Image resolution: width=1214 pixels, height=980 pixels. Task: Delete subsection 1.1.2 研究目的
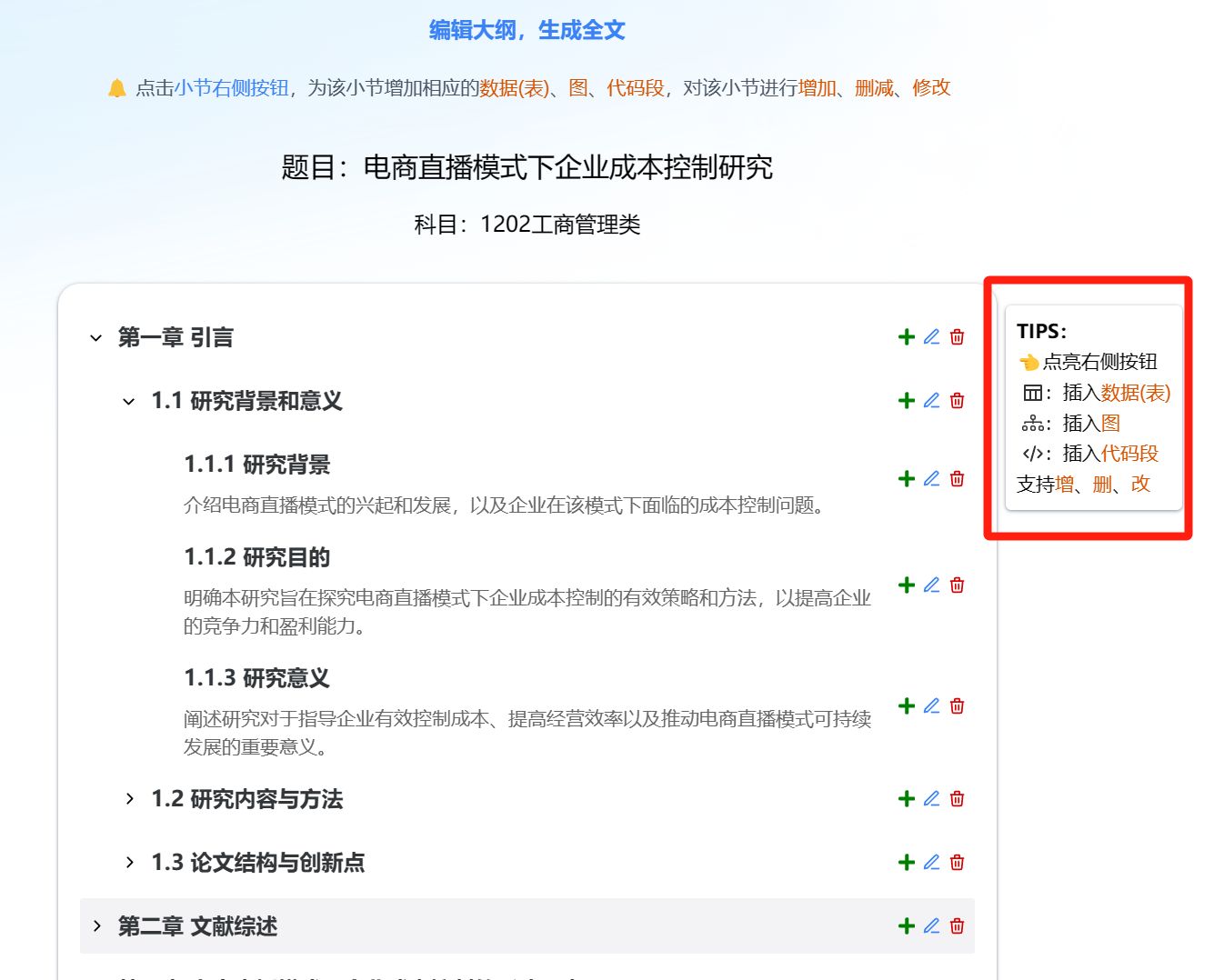[957, 585]
